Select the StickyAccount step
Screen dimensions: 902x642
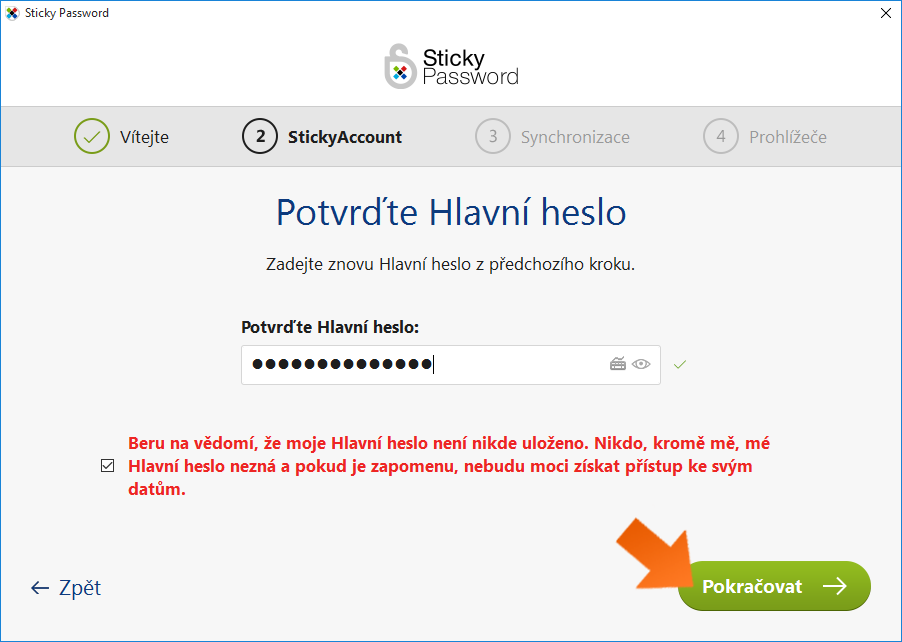(x=322, y=136)
